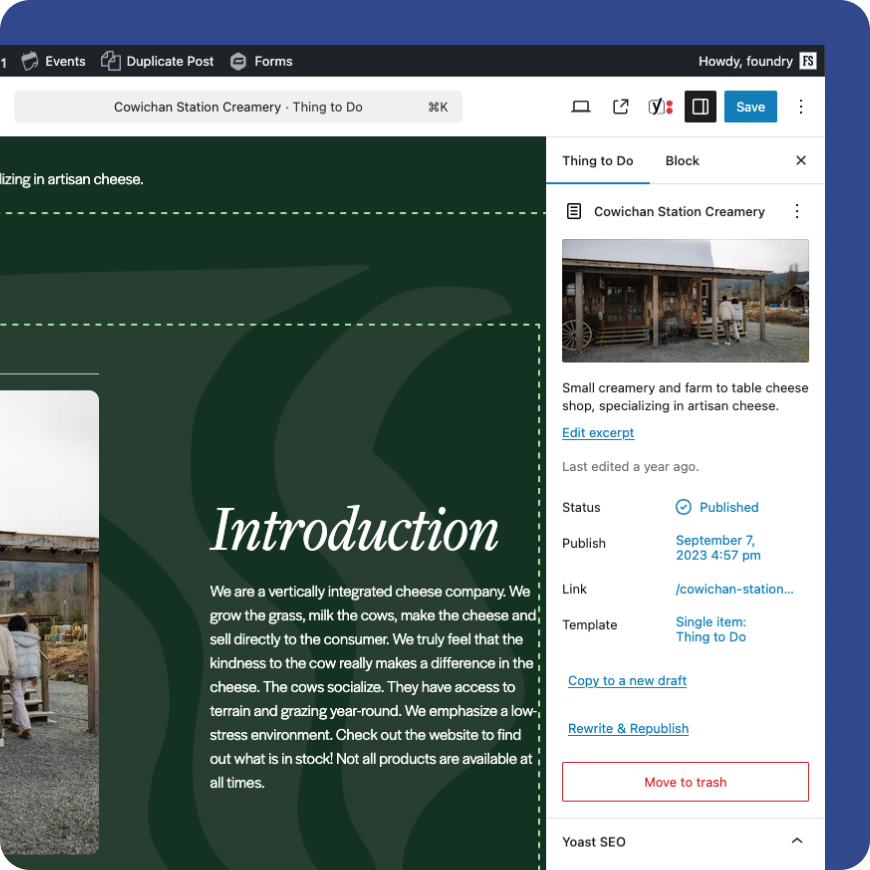
Task: Click the FS user avatar
Action: [x=808, y=61]
